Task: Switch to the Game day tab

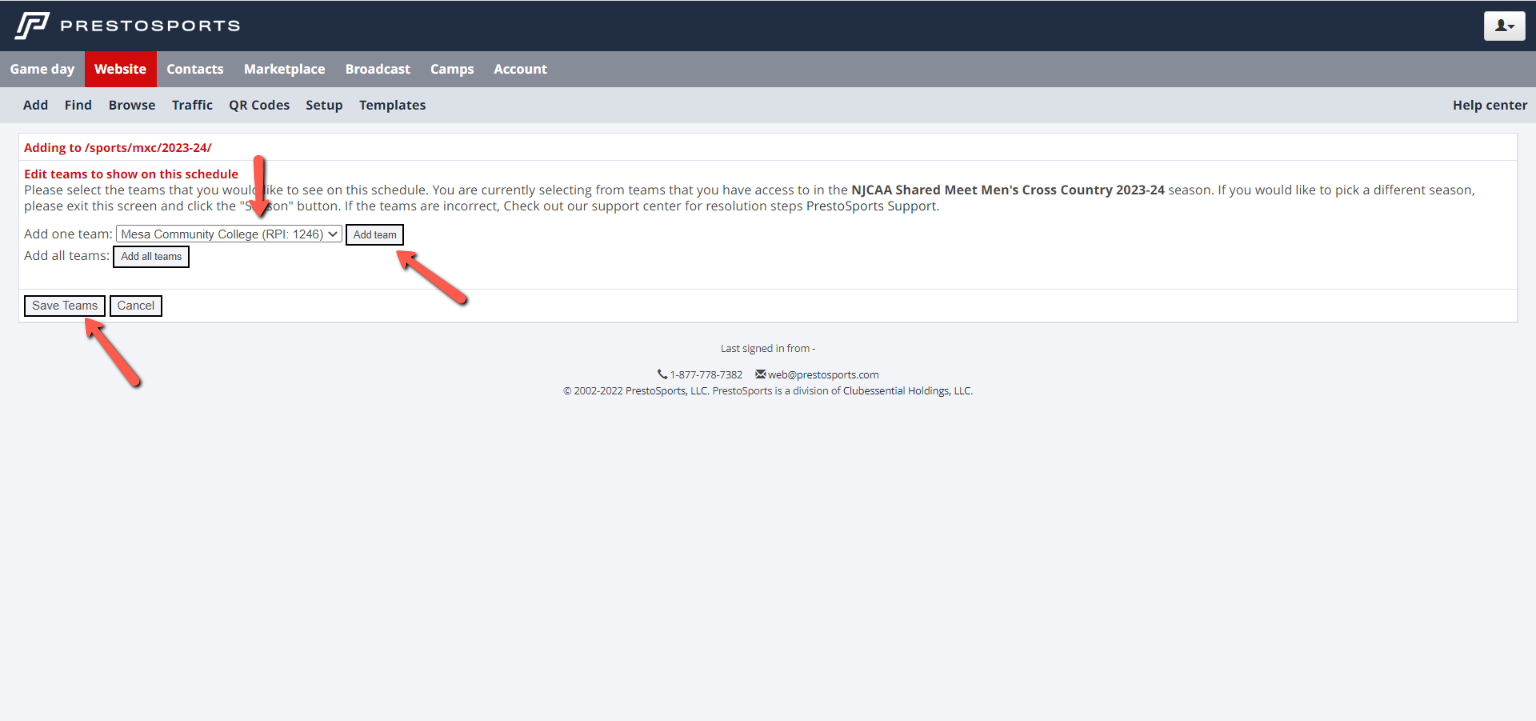Action: click(x=42, y=69)
